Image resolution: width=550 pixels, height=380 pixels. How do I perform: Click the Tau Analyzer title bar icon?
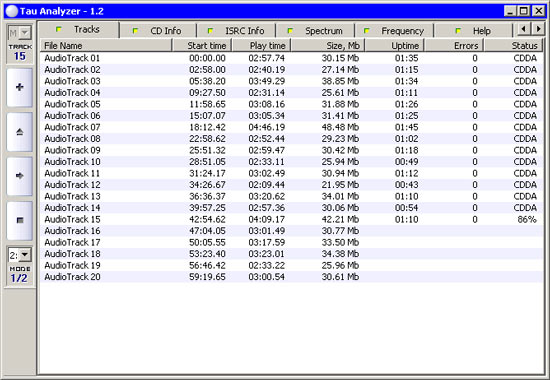[12, 11]
